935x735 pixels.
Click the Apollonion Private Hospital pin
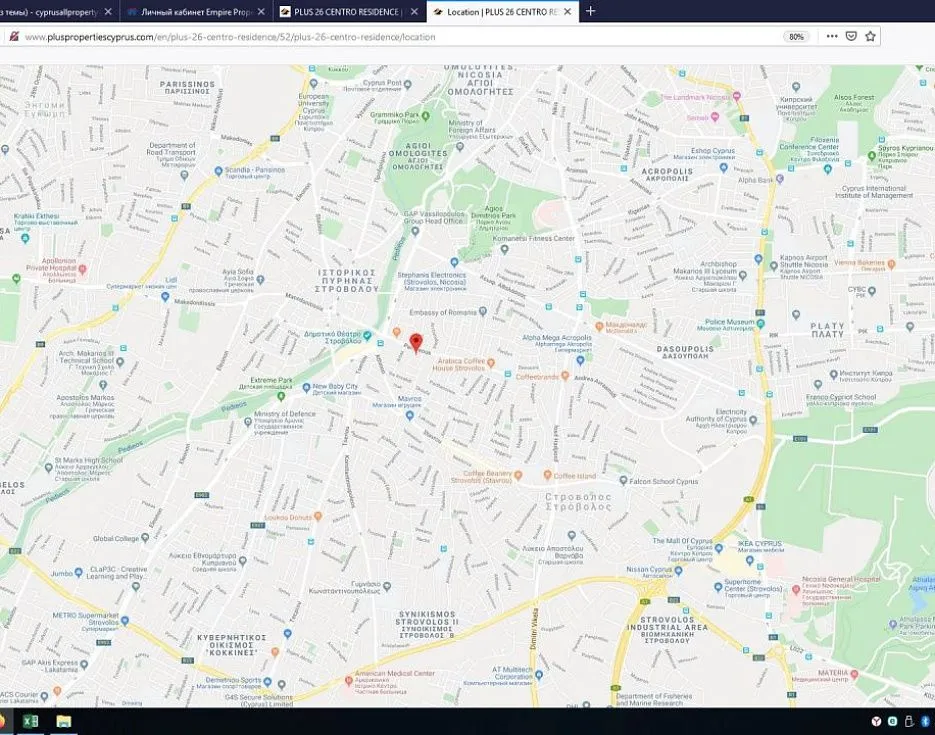click(83, 269)
